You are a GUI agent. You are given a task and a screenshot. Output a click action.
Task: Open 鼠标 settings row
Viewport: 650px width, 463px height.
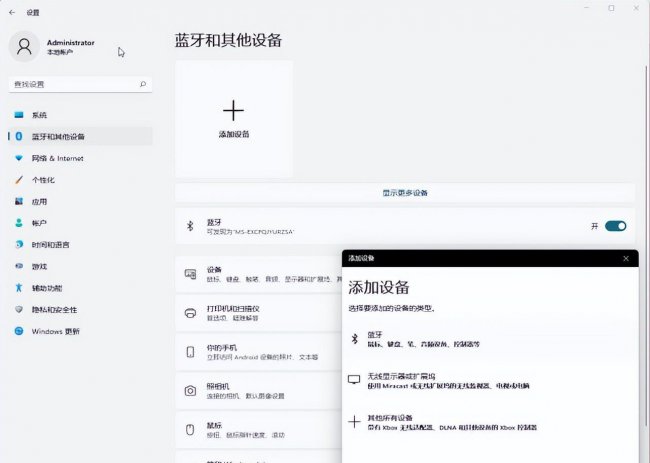click(x=259, y=430)
